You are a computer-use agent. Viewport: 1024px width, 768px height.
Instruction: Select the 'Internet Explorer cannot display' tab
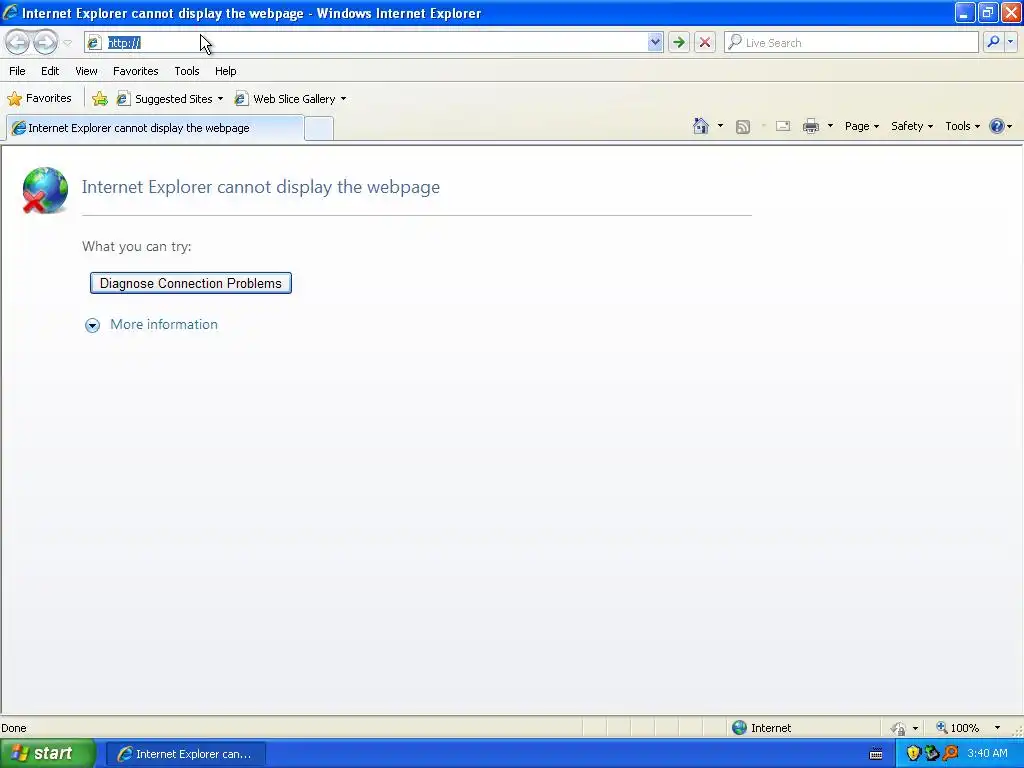click(x=155, y=128)
